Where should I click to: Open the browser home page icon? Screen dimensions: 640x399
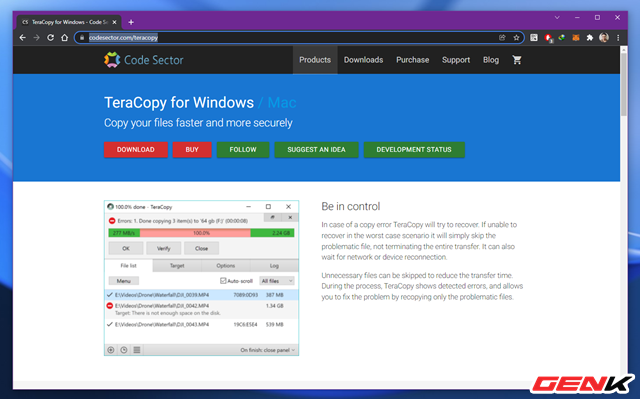pos(64,38)
